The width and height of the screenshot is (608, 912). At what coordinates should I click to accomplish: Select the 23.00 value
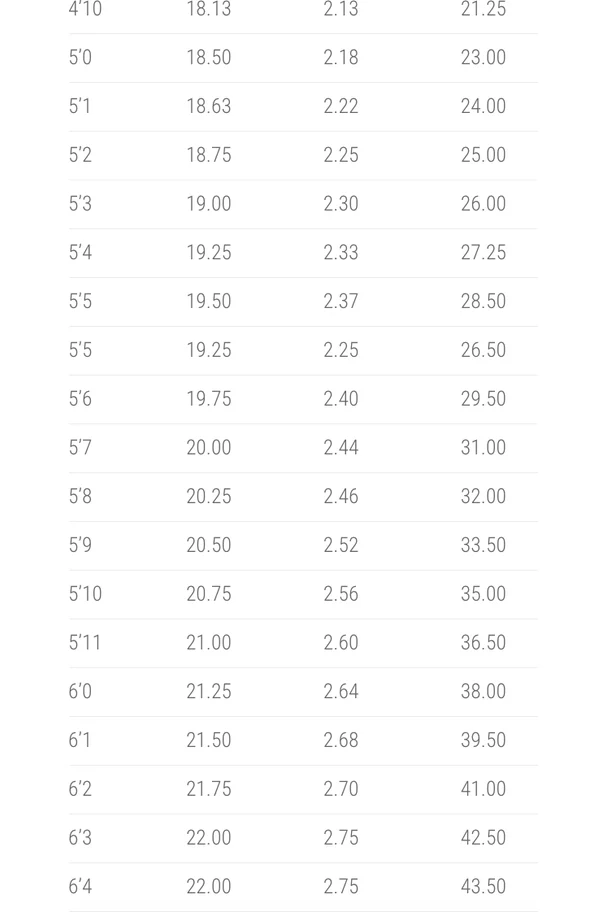click(483, 58)
